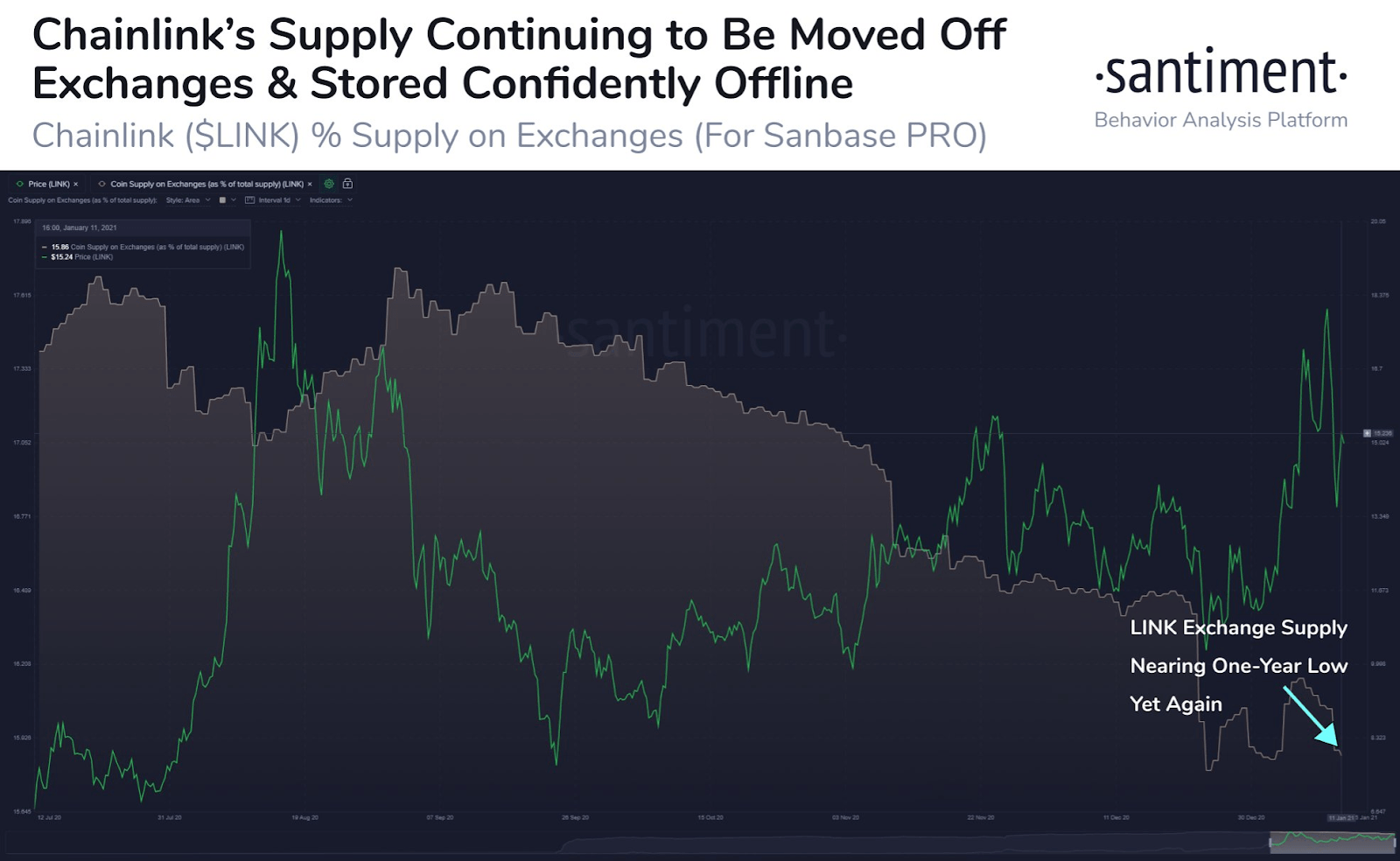Click the santiment logo

click(x=1221, y=73)
